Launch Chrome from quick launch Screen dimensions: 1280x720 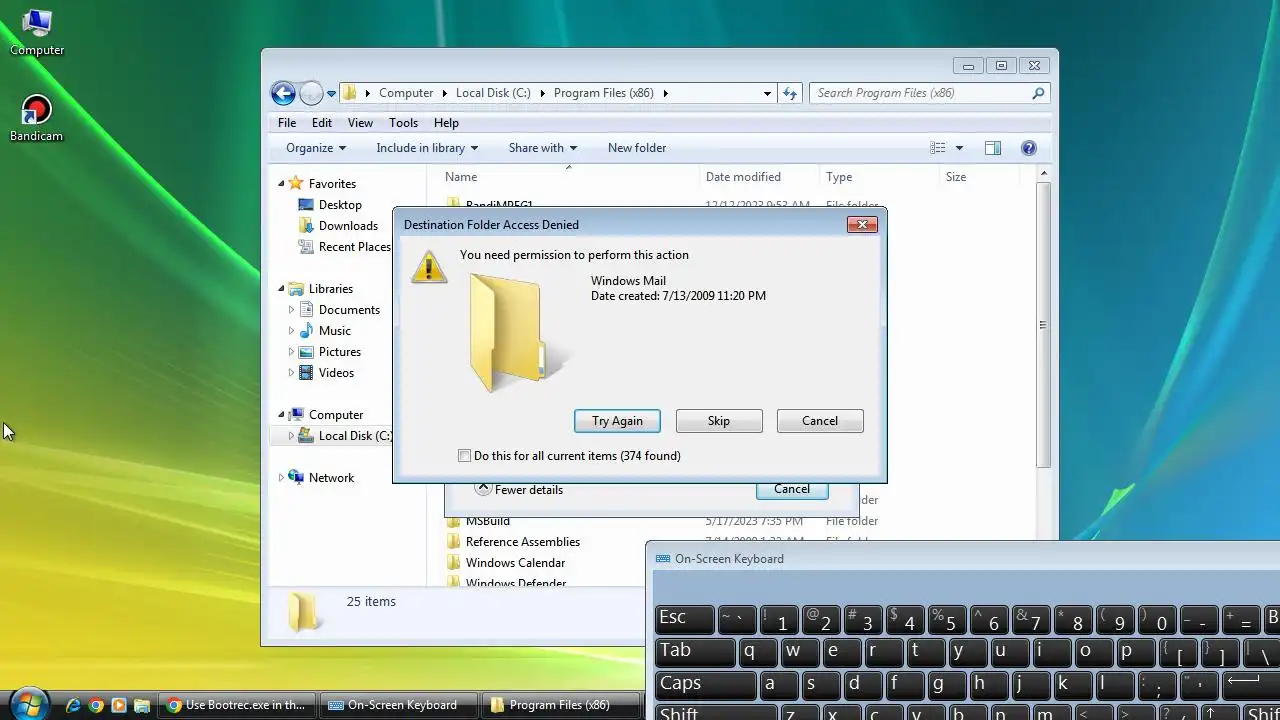(96, 705)
